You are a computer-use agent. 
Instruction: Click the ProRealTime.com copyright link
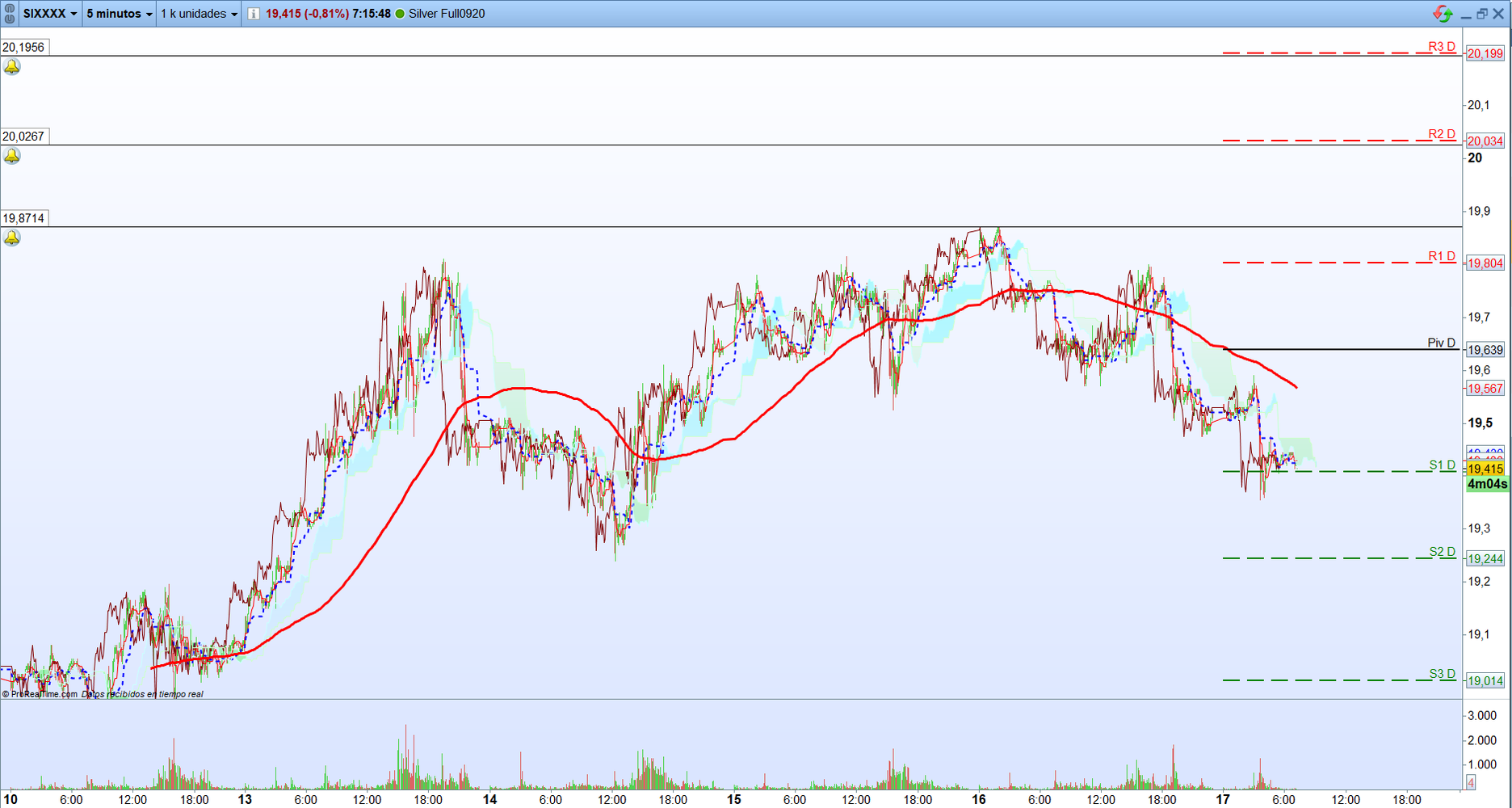[x=40, y=694]
